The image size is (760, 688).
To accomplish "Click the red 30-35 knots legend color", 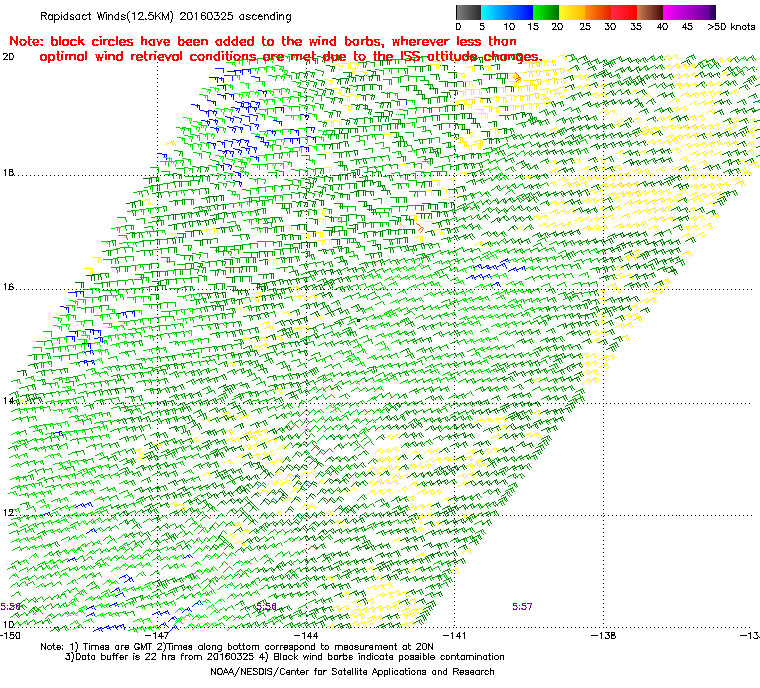I will (x=624, y=12).
